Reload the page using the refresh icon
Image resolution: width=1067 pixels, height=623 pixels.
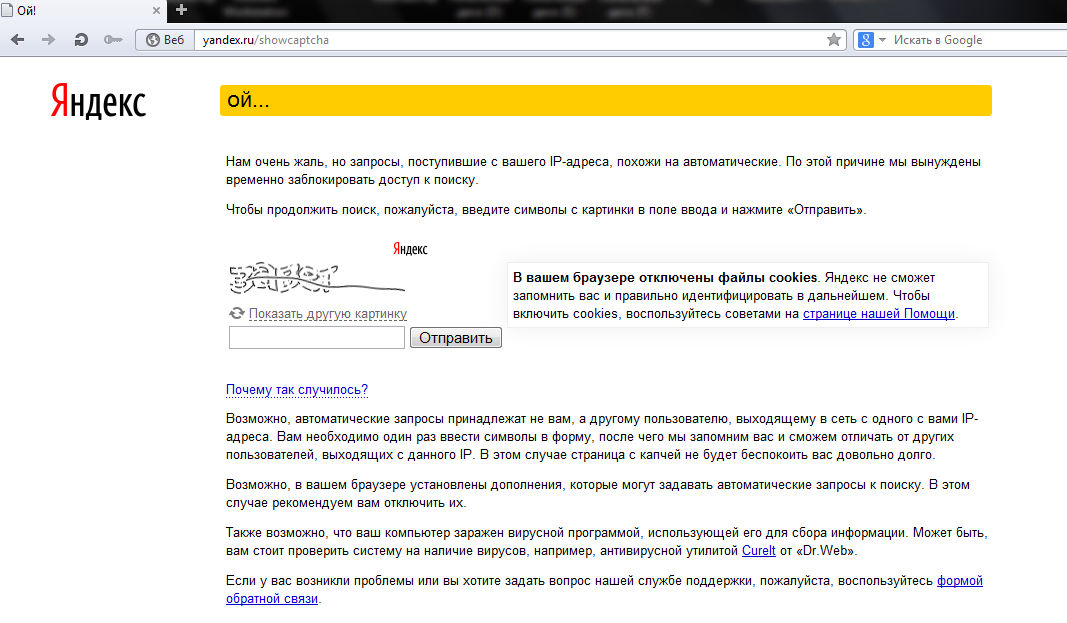[81, 40]
